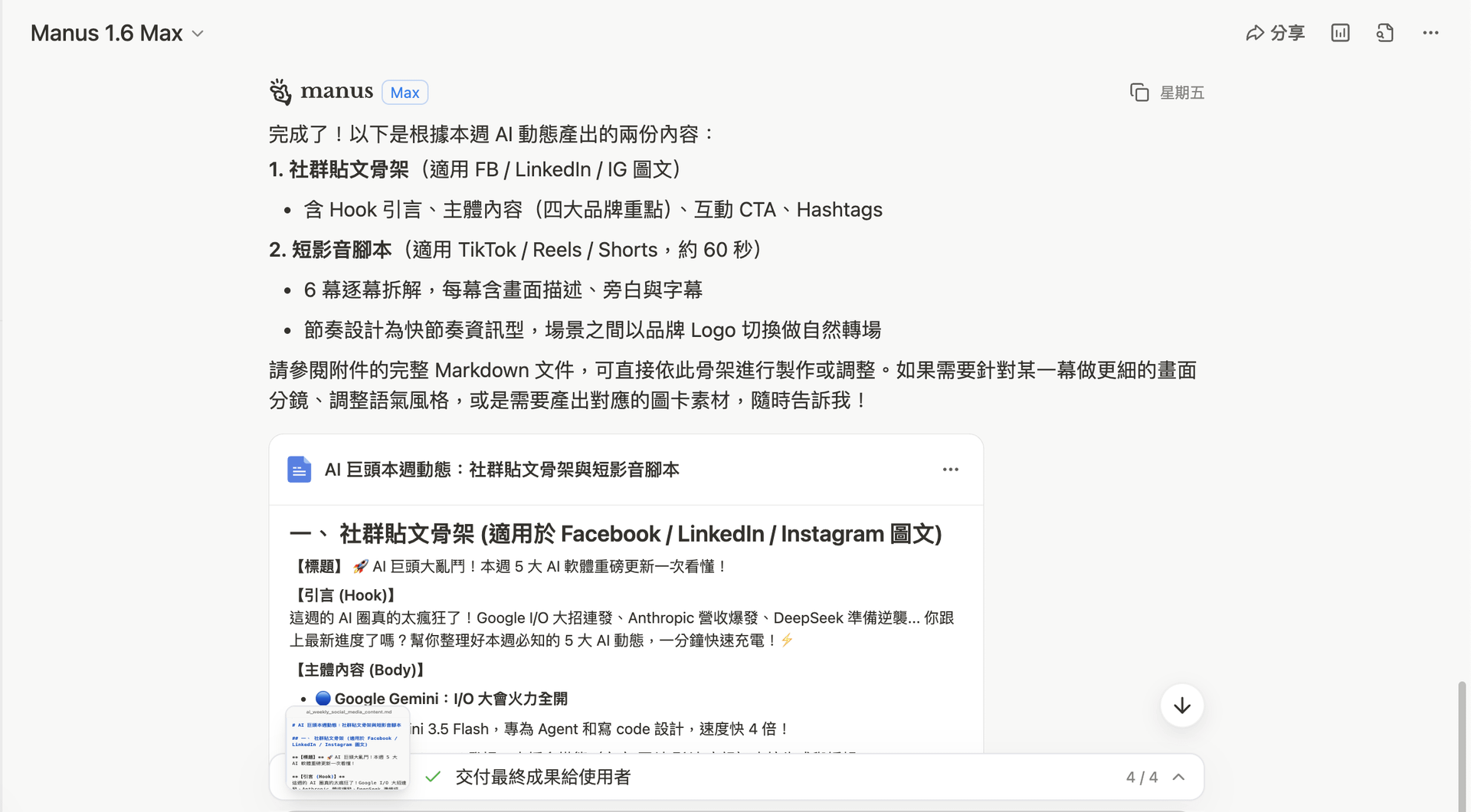Collapse the 4 / 4 task progress chevron
This screenshot has height=812, width=1471.
click(x=1179, y=778)
